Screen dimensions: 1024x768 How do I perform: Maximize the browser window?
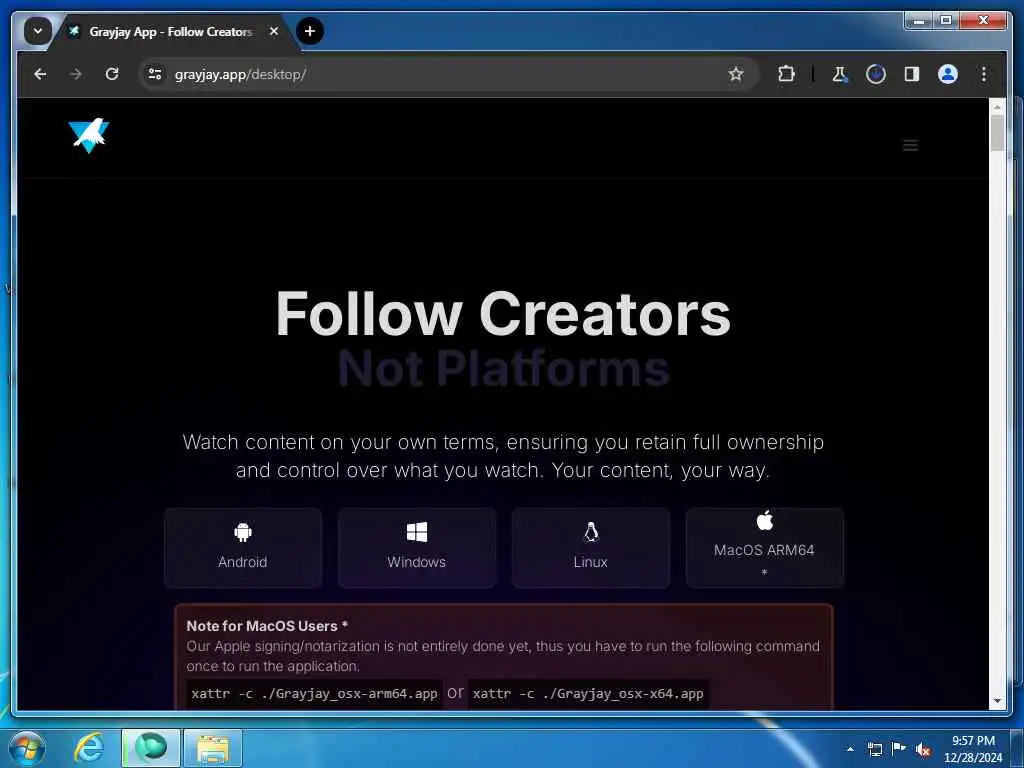point(946,21)
